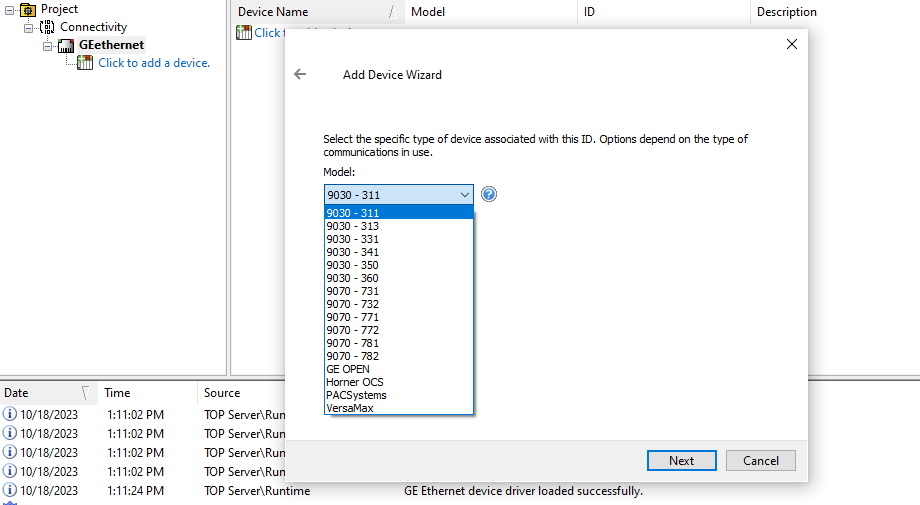
Task: Toggle the Model combo box arrow
Action: point(464,195)
